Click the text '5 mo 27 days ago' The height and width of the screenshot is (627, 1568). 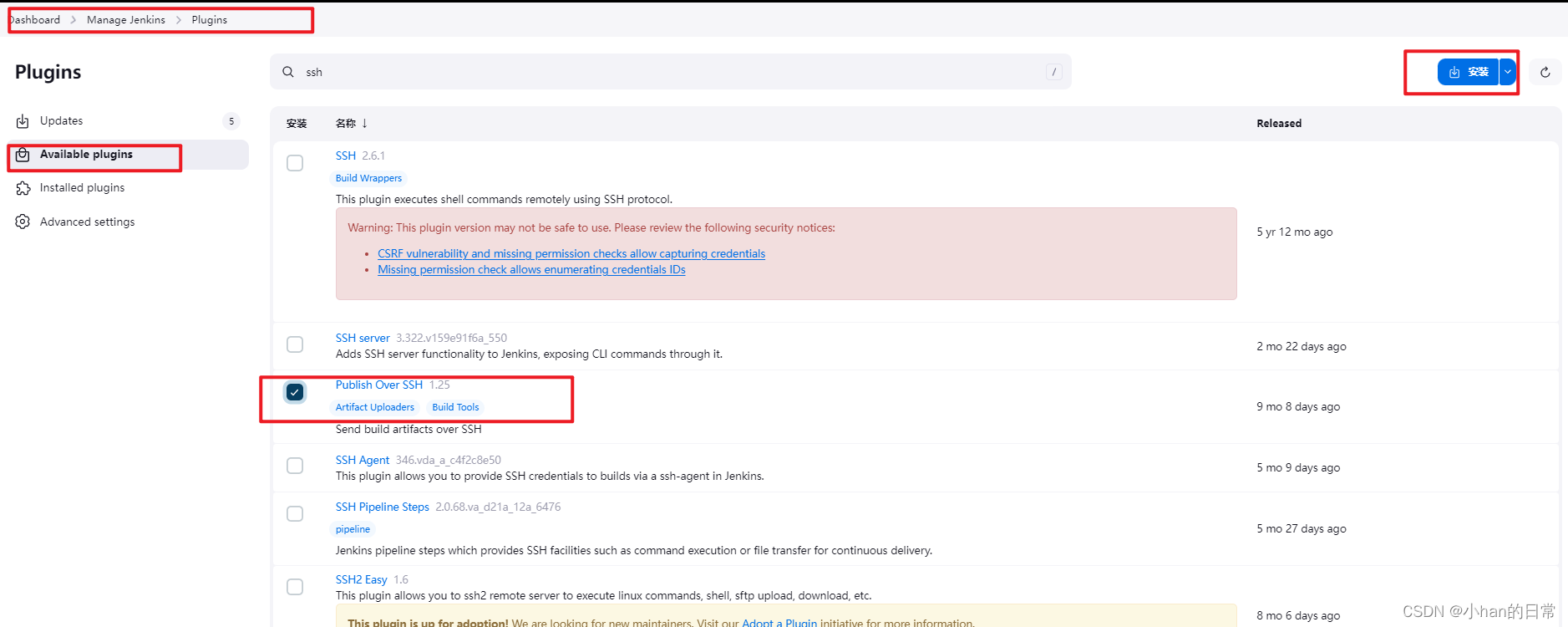click(x=1302, y=528)
